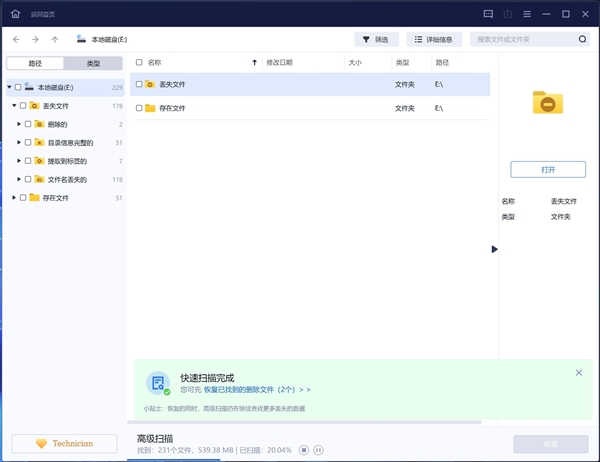Click the share/export icon in title bar

coord(507,14)
